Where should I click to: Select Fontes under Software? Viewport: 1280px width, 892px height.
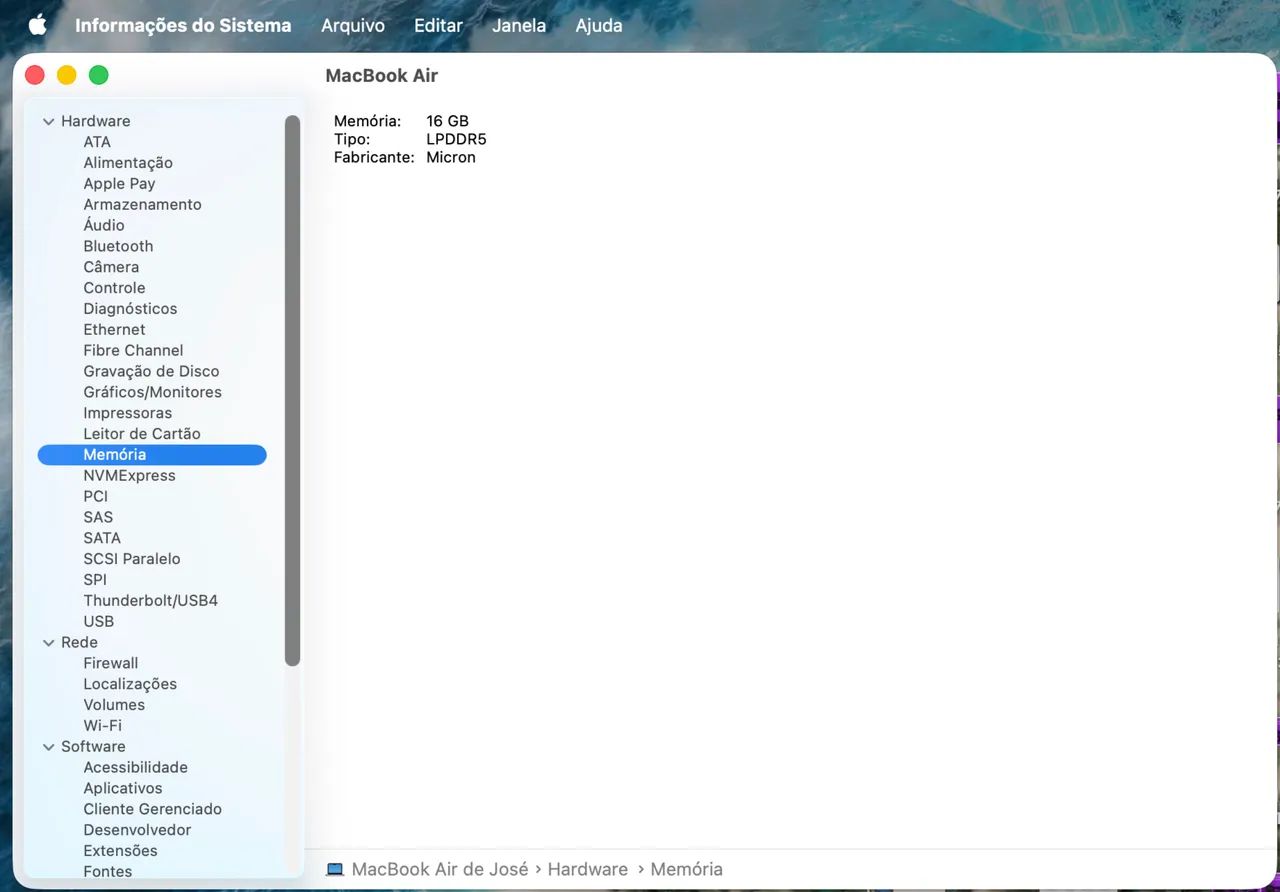point(107,872)
